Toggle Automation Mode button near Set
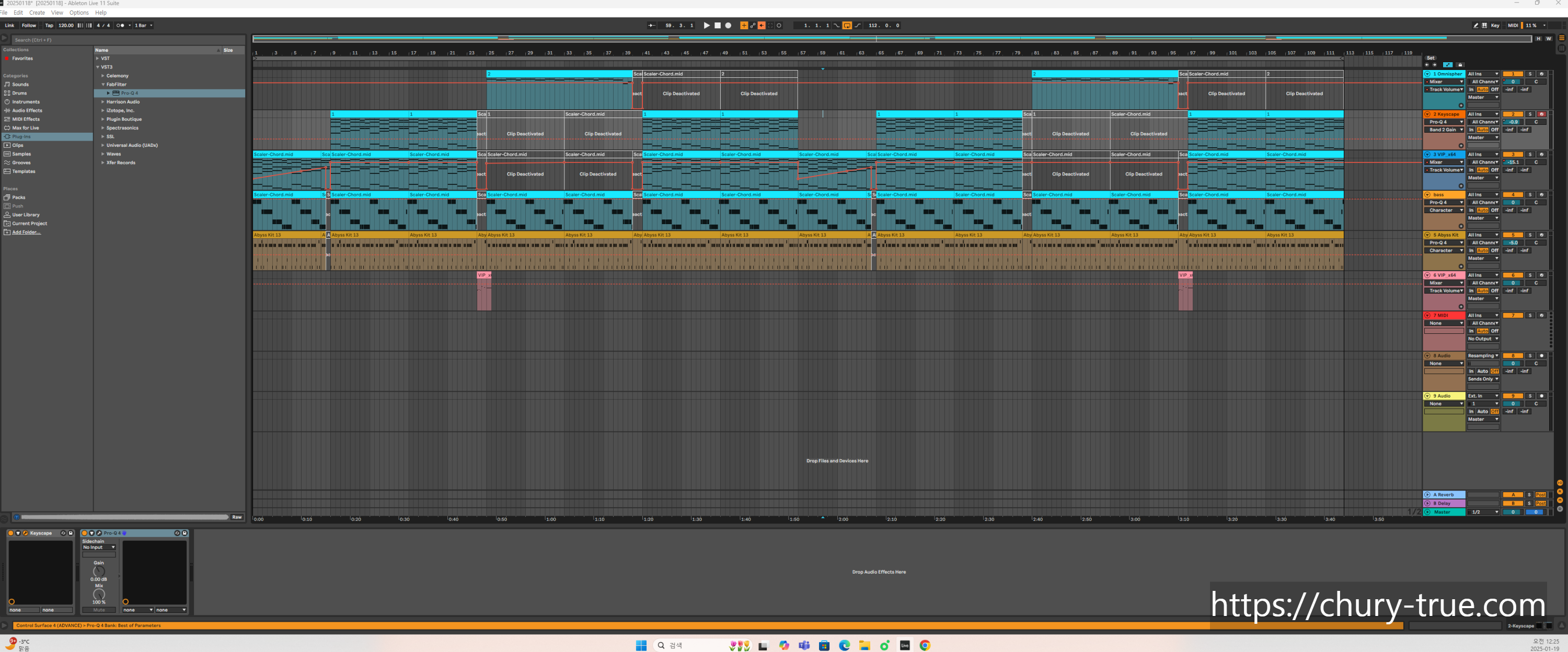Screen dimensions: 1568x652 pyautogui.click(x=1448, y=65)
